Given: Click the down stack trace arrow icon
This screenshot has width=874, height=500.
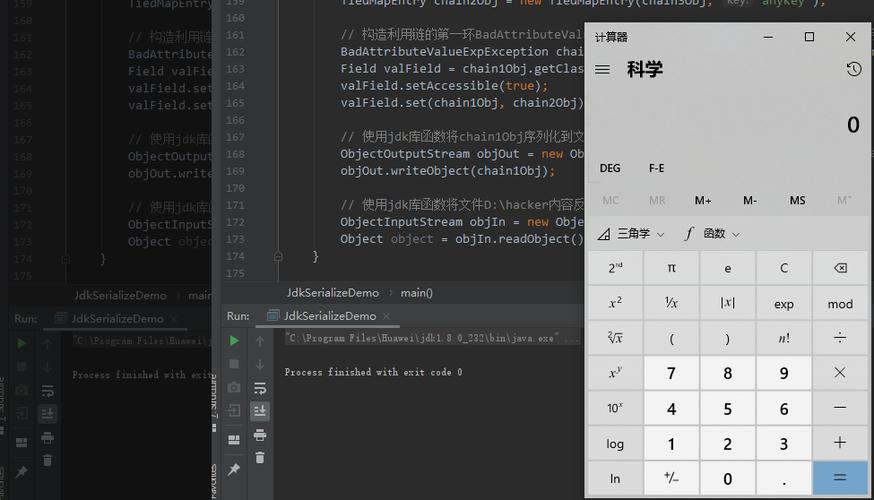Looking at the screenshot, I should (260, 365).
